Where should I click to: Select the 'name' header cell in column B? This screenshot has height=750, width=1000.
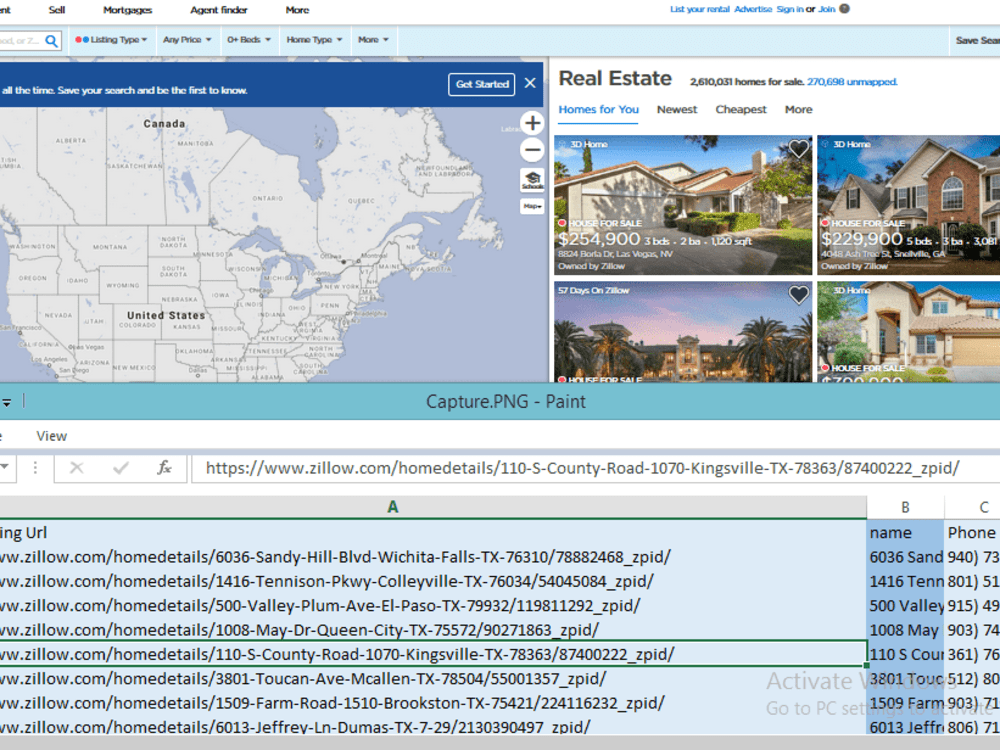coord(905,533)
